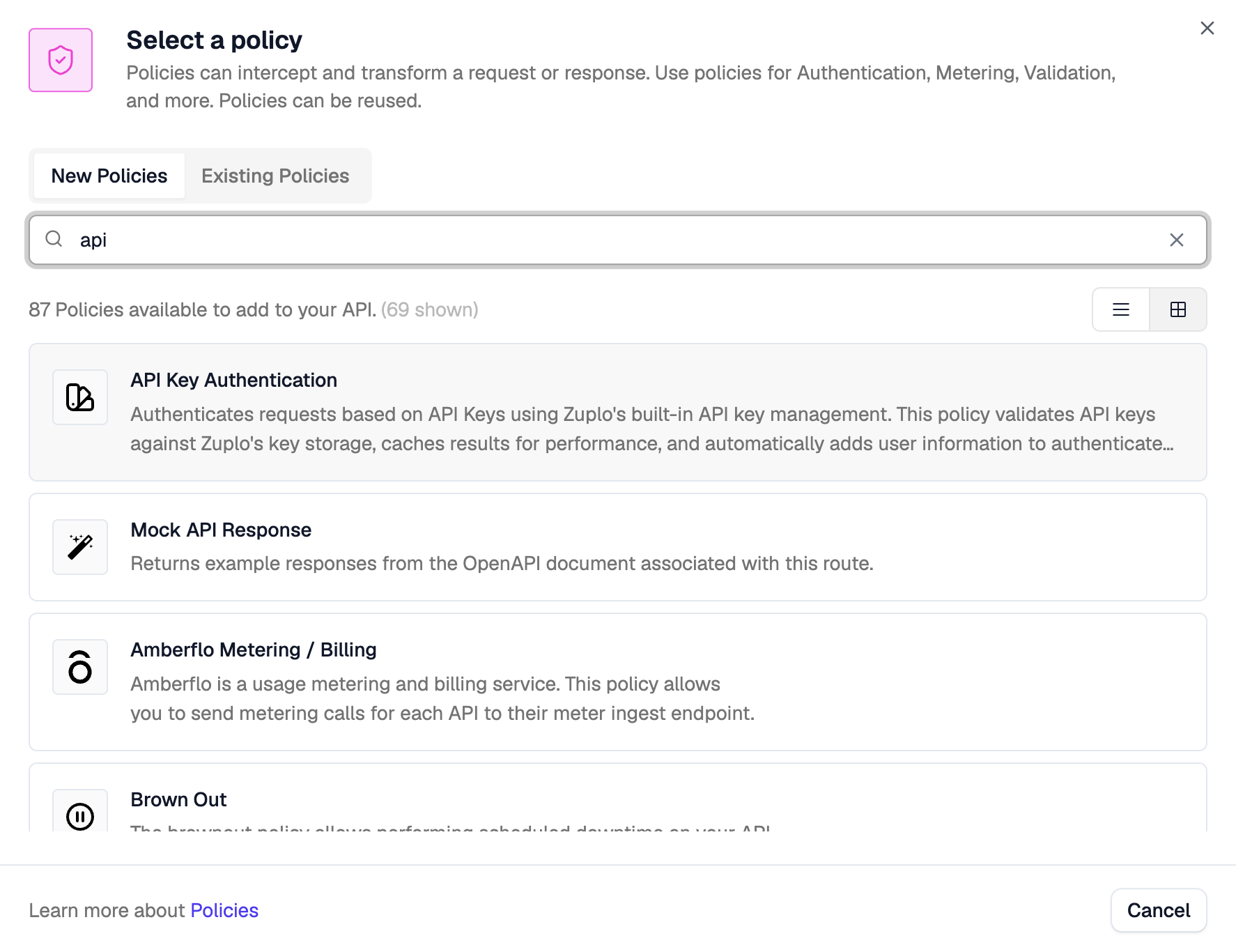The height and width of the screenshot is (952, 1236).
Task: Click the Cancel button
Action: [1159, 910]
